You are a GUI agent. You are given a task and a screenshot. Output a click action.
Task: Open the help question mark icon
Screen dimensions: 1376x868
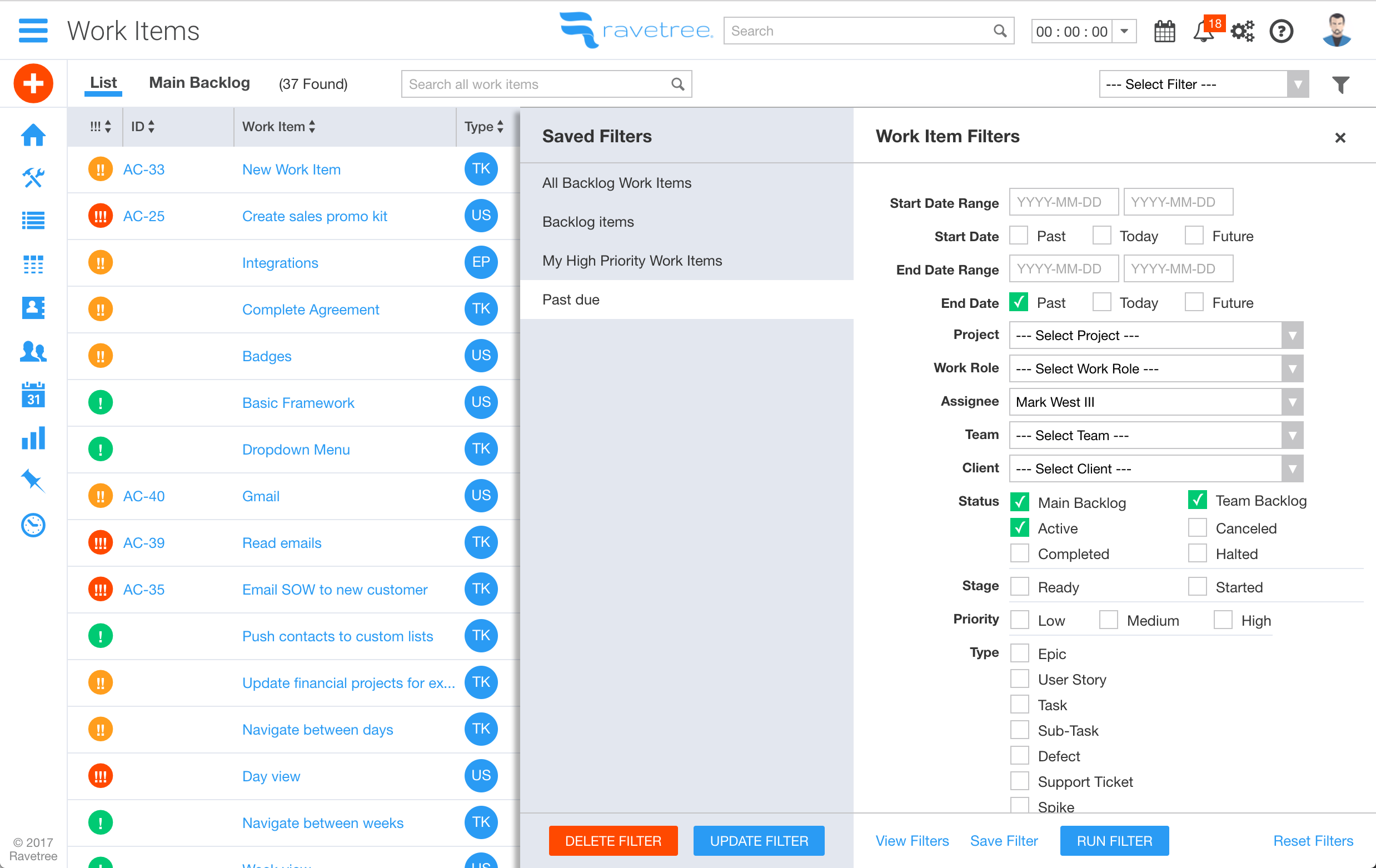tap(1280, 32)
